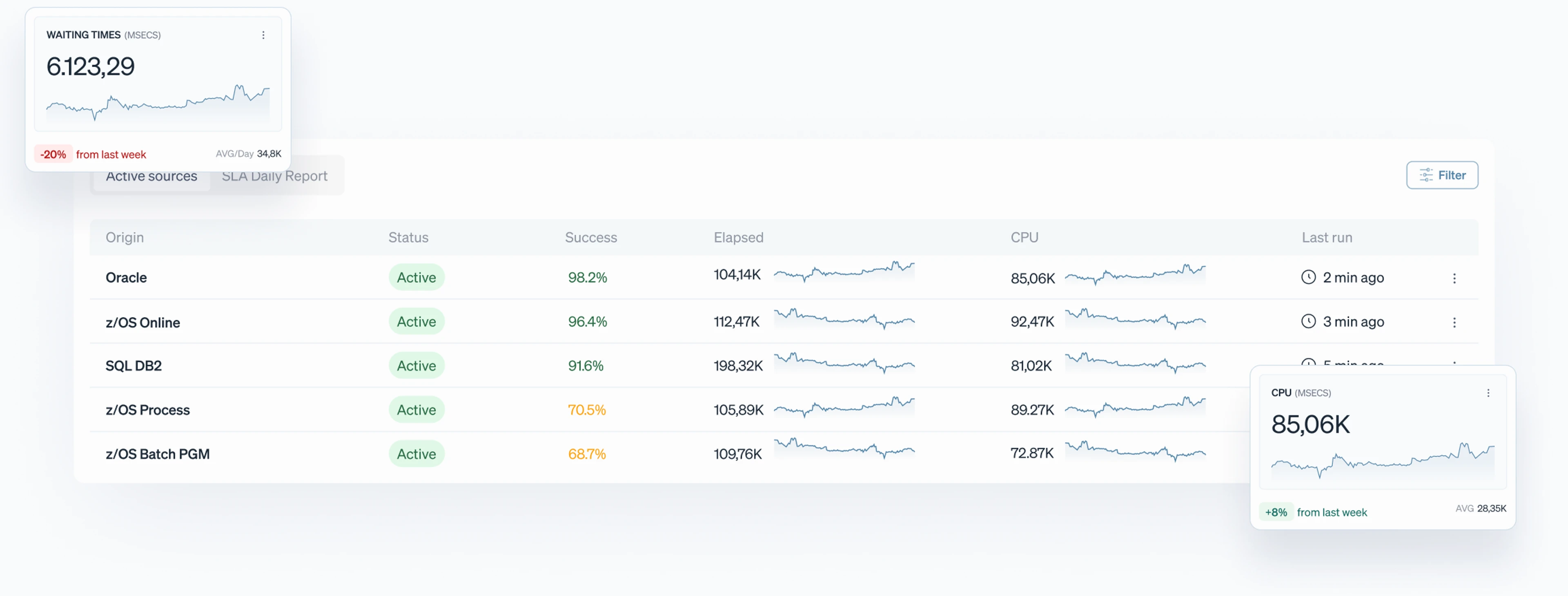Viewport: 1568px width, 596px height.
Task: Click the 198,32K elapsed value
Action: (x=738, y=366)
